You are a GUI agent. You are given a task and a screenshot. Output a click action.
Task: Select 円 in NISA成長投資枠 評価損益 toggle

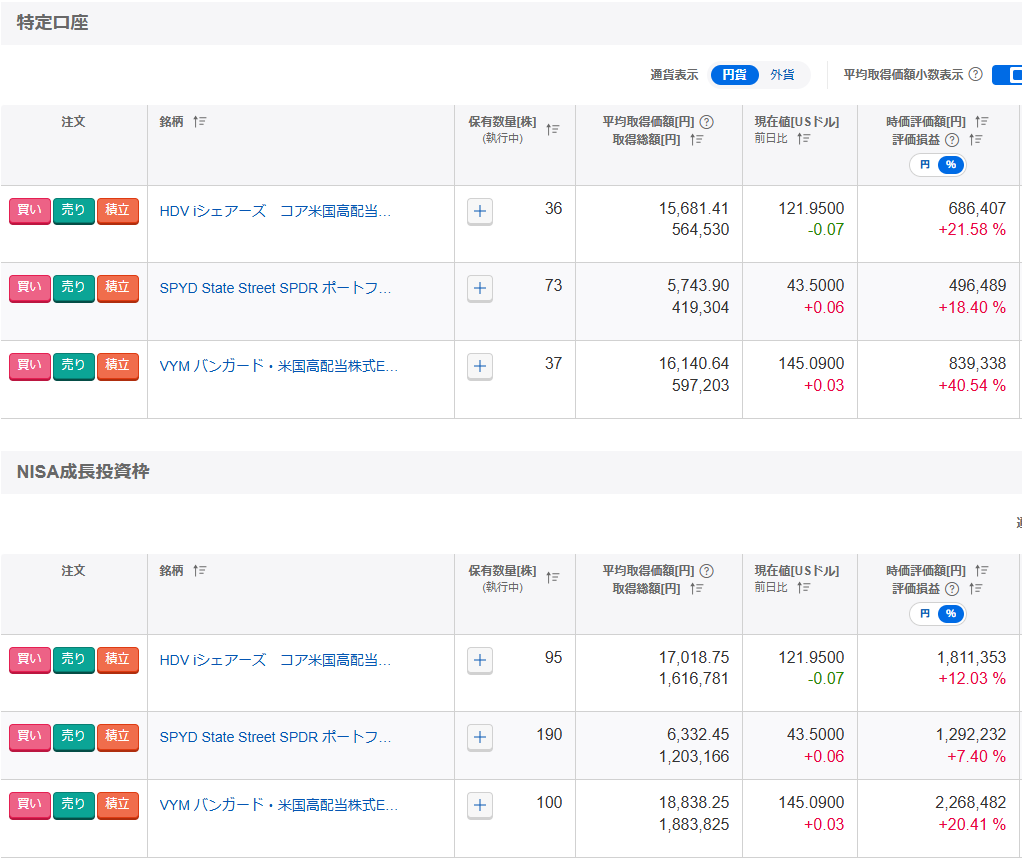pos(925,614)
